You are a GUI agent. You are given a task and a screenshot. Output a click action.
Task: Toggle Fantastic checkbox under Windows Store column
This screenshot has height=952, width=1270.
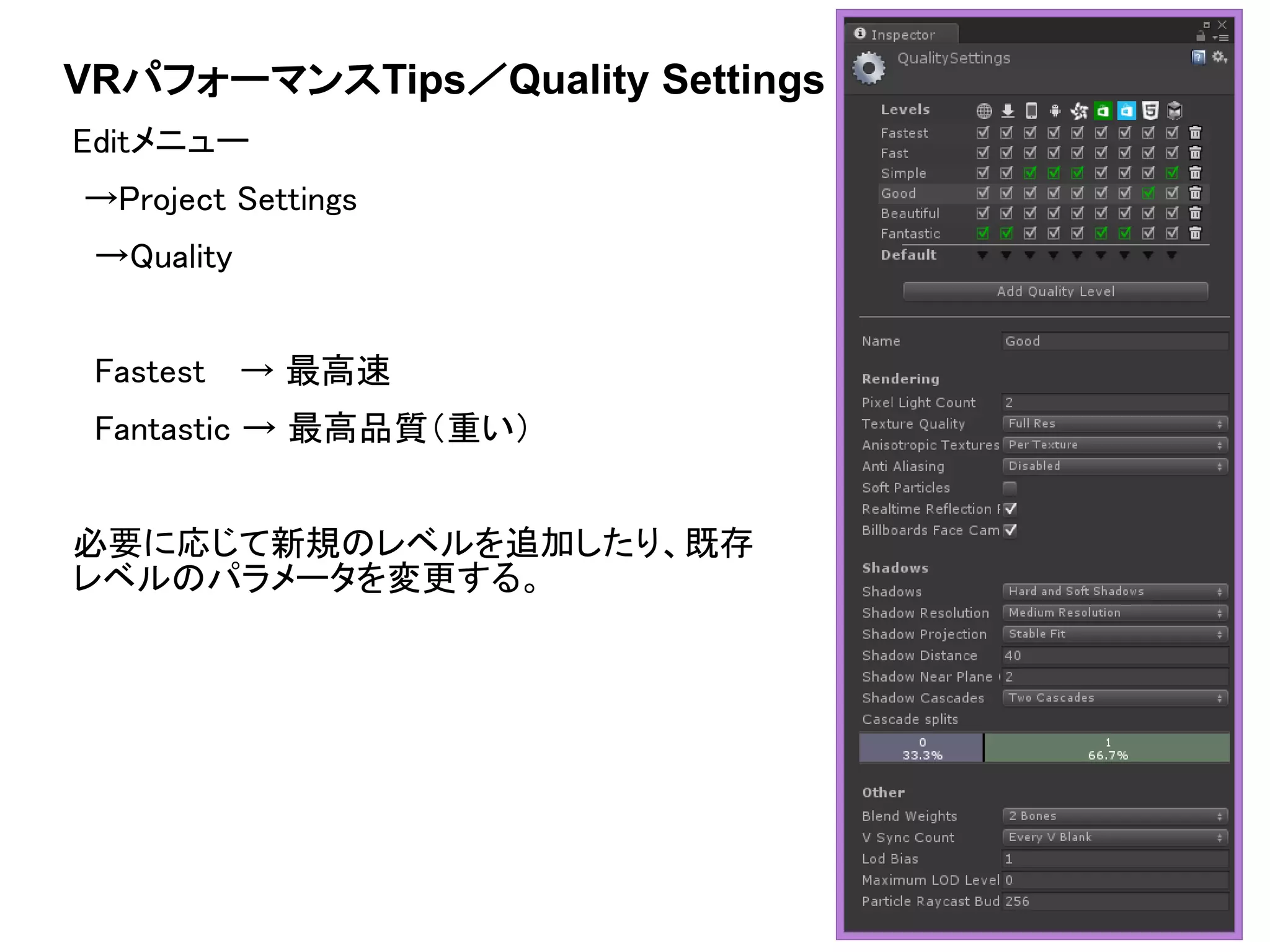pyautogui.click(x=1101, y=233)
